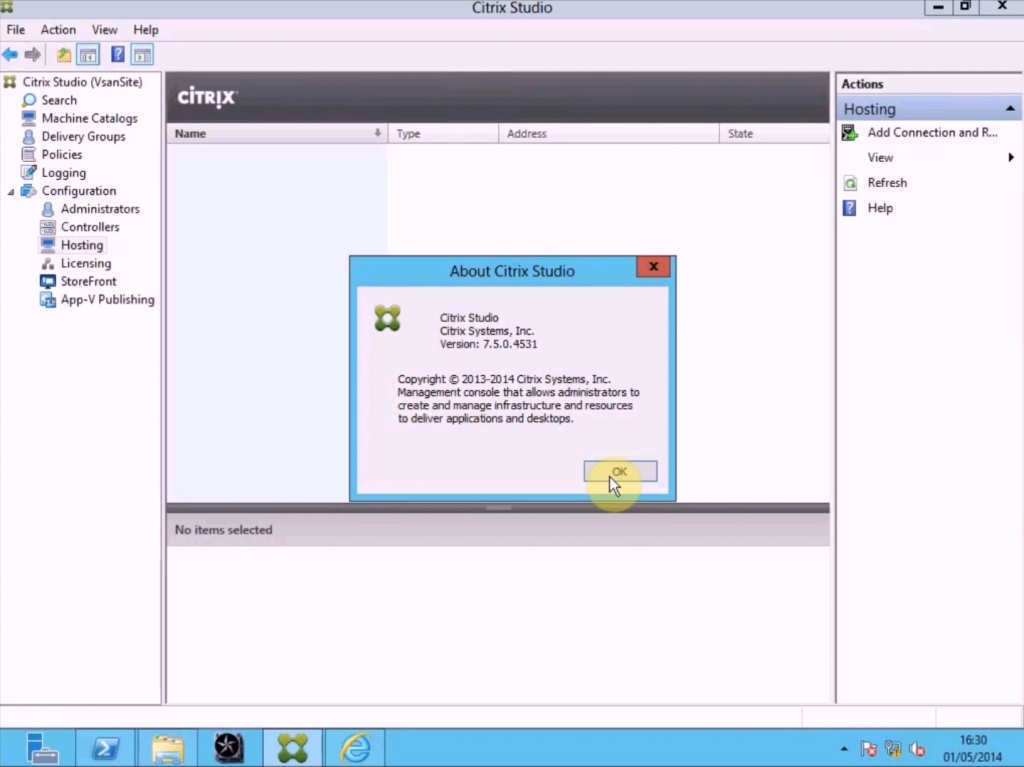The width and height of the screenshot is (1024, 767).
Task: Click the back arrow toolbar icon
Action: click(x=10, y=55)
